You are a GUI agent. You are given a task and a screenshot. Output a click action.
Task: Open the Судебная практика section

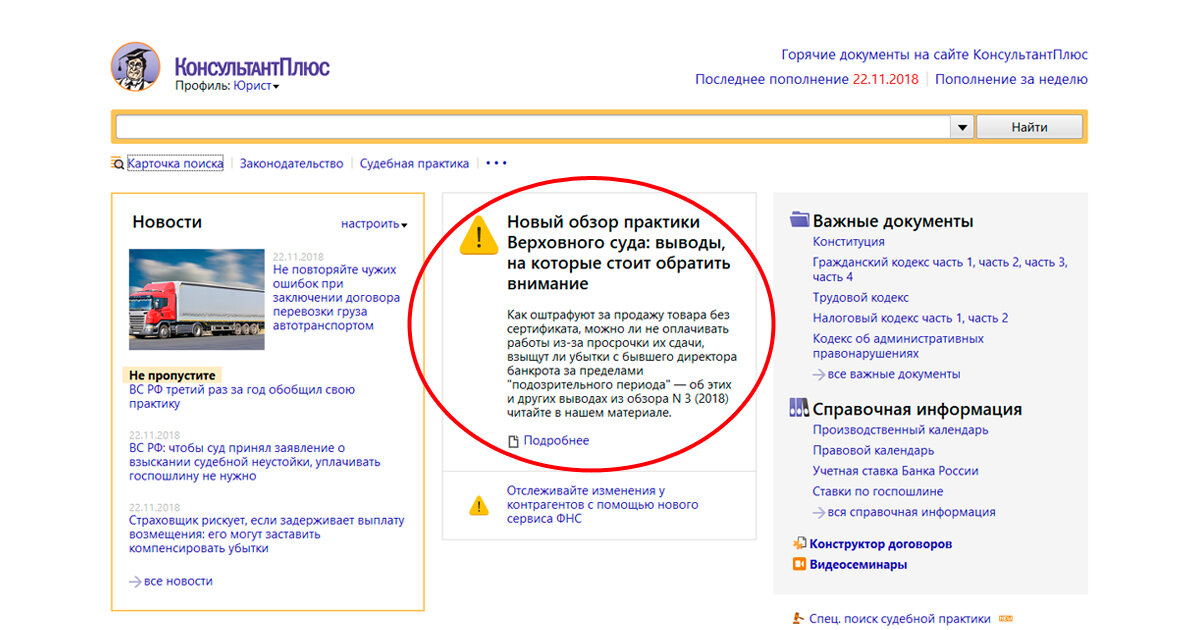[414, 163]
